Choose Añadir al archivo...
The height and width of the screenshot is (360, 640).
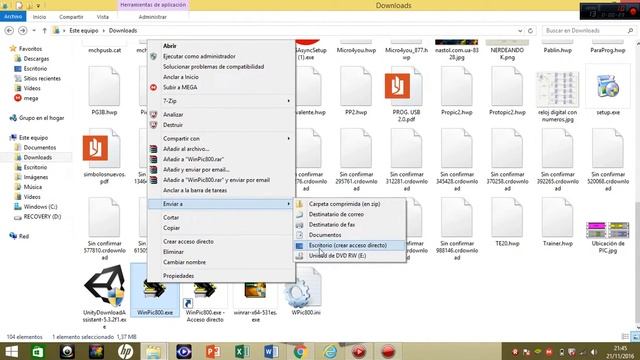[221, 149]
